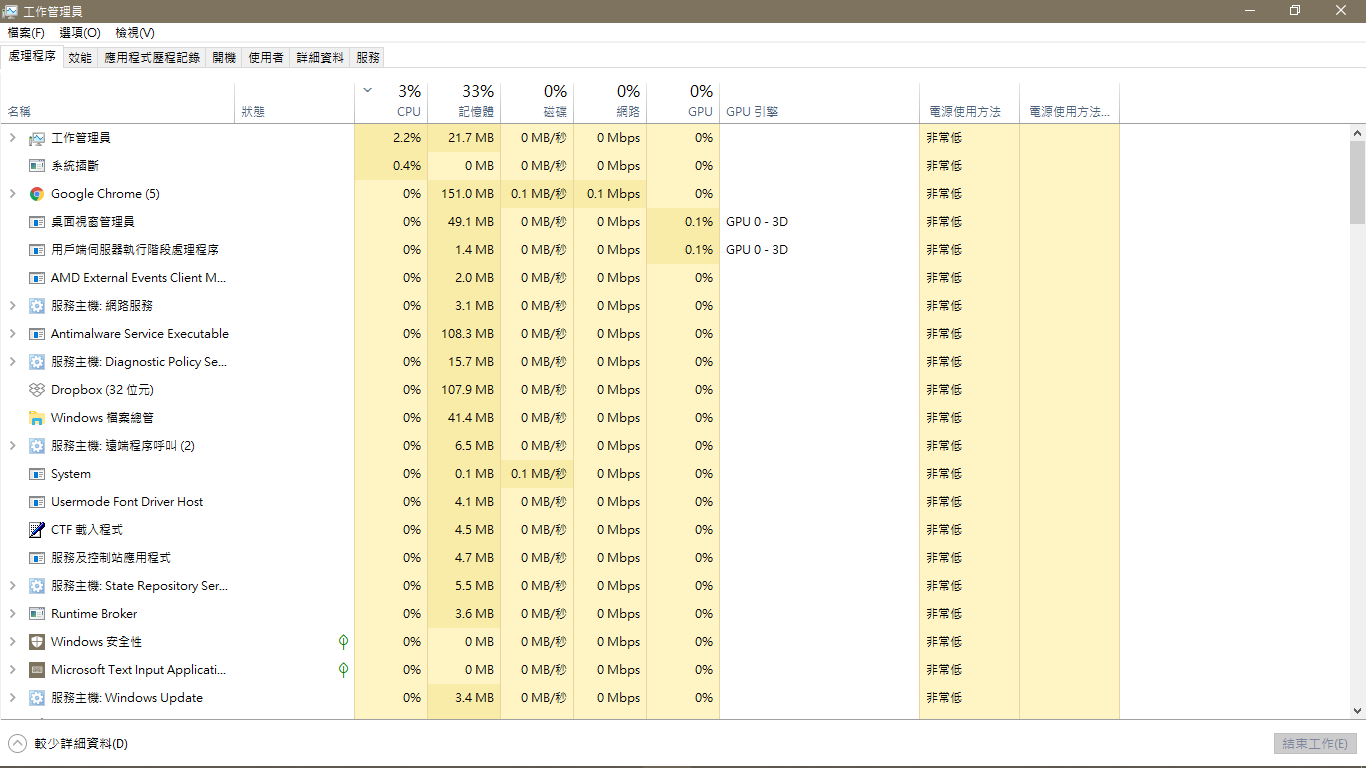Click the vertical scrollbar thumb
The image size is (1366, 768).
pyautogui.click(x=1357, y=182)
